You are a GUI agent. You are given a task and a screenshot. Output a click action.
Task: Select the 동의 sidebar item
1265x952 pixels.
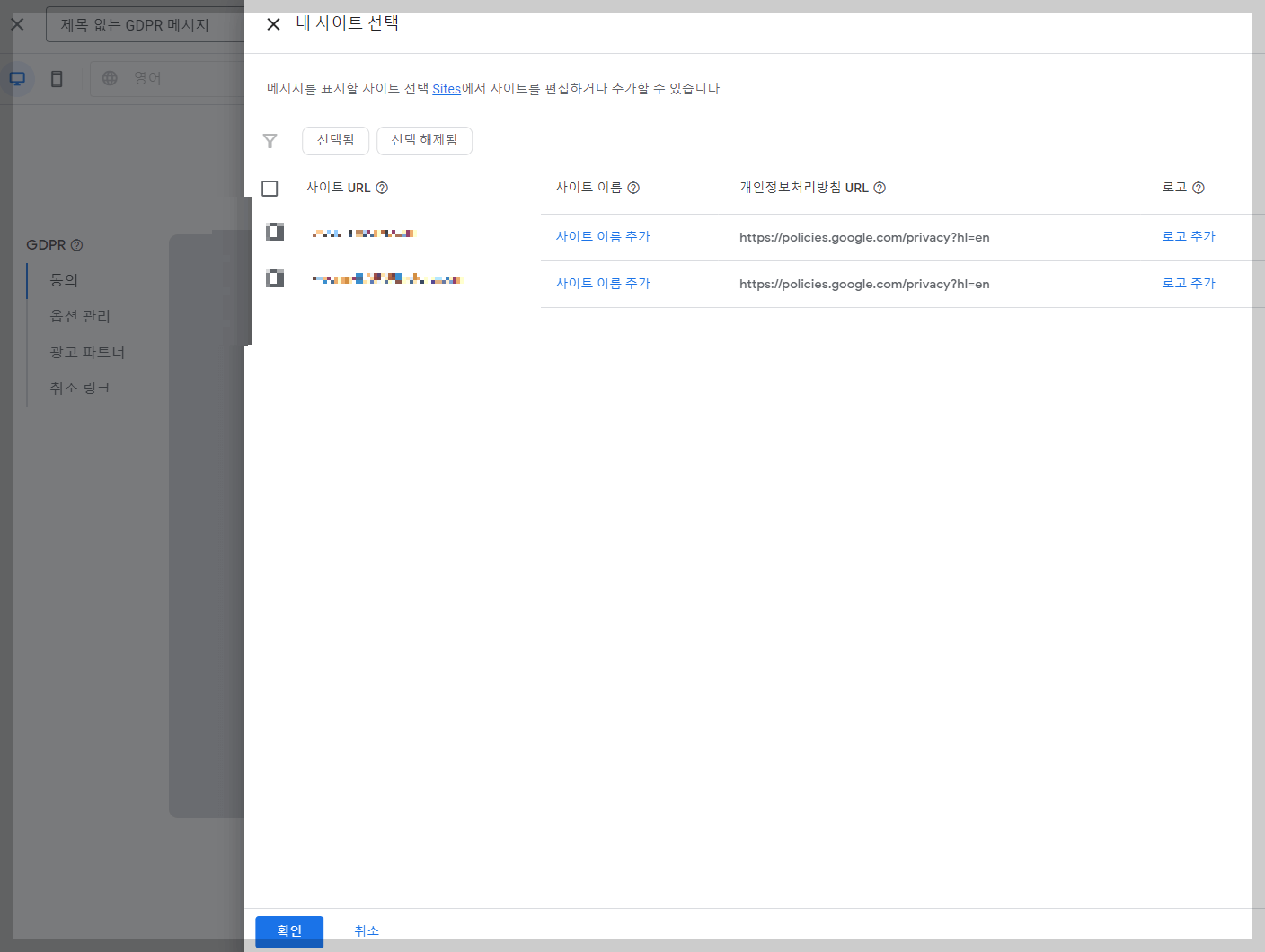coord(64,280)
